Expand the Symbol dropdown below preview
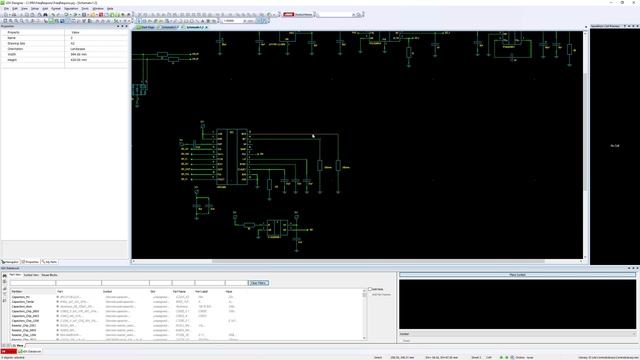Viewport: 640px width, 360px height. pos(633,334)
